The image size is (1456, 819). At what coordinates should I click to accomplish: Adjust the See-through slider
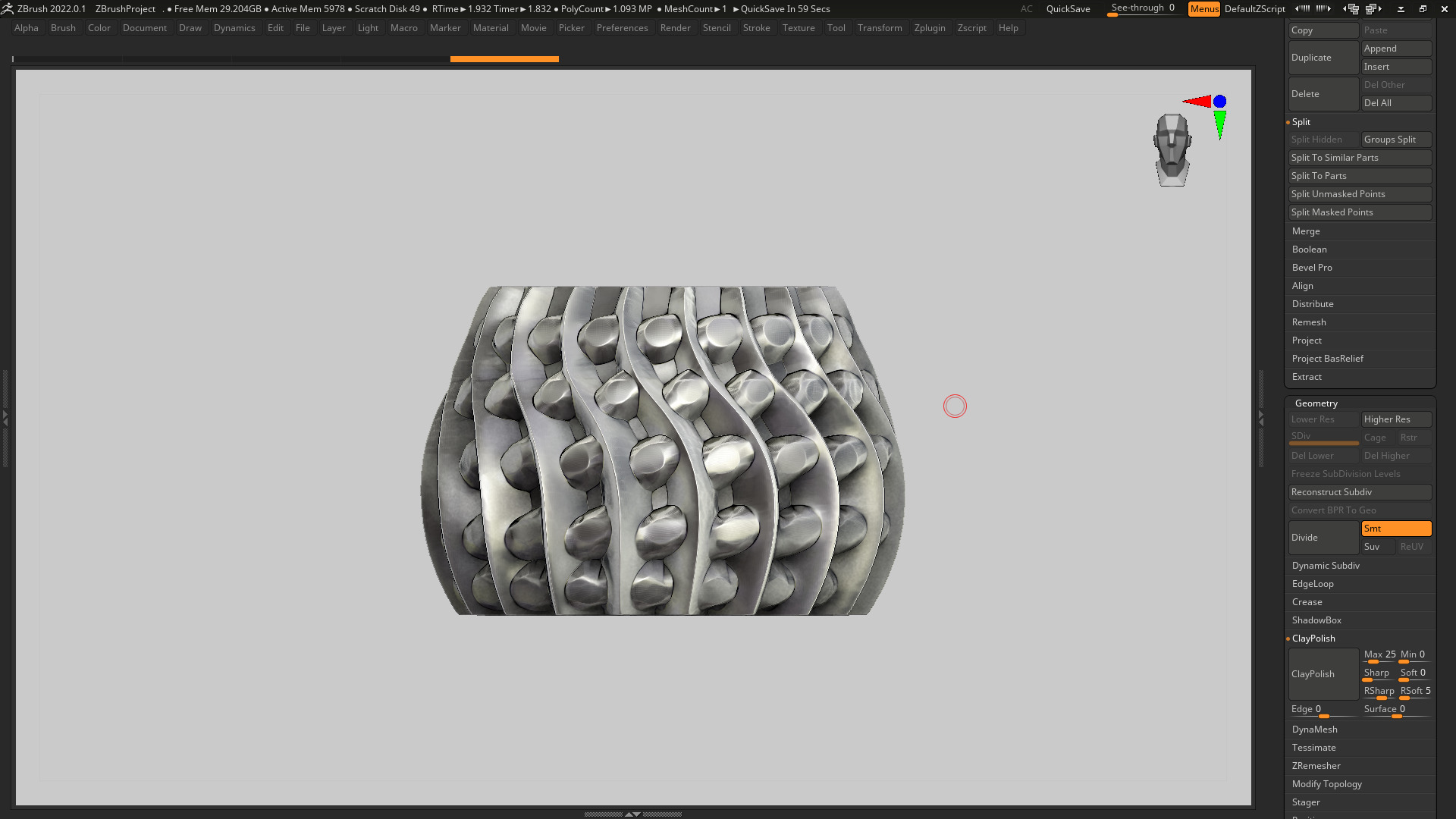tap(1143, 9)
